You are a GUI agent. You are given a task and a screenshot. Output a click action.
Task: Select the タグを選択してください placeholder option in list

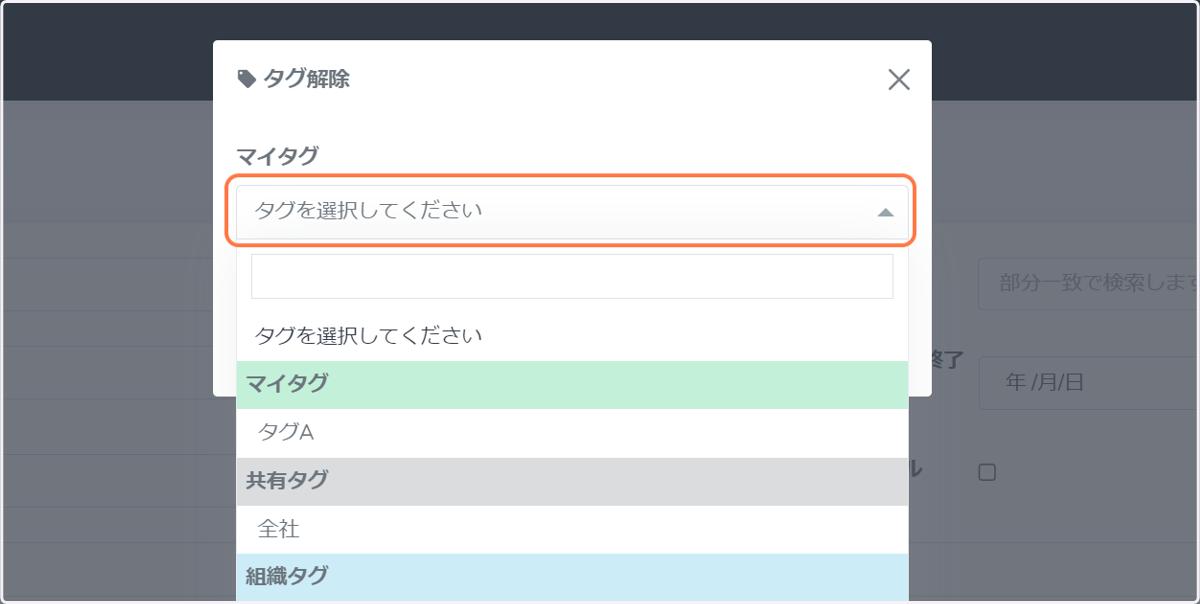coord(572,336)
